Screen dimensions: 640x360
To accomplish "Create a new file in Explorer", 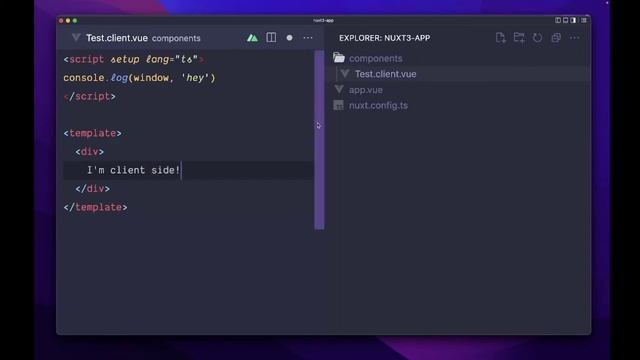I will 500,38.
